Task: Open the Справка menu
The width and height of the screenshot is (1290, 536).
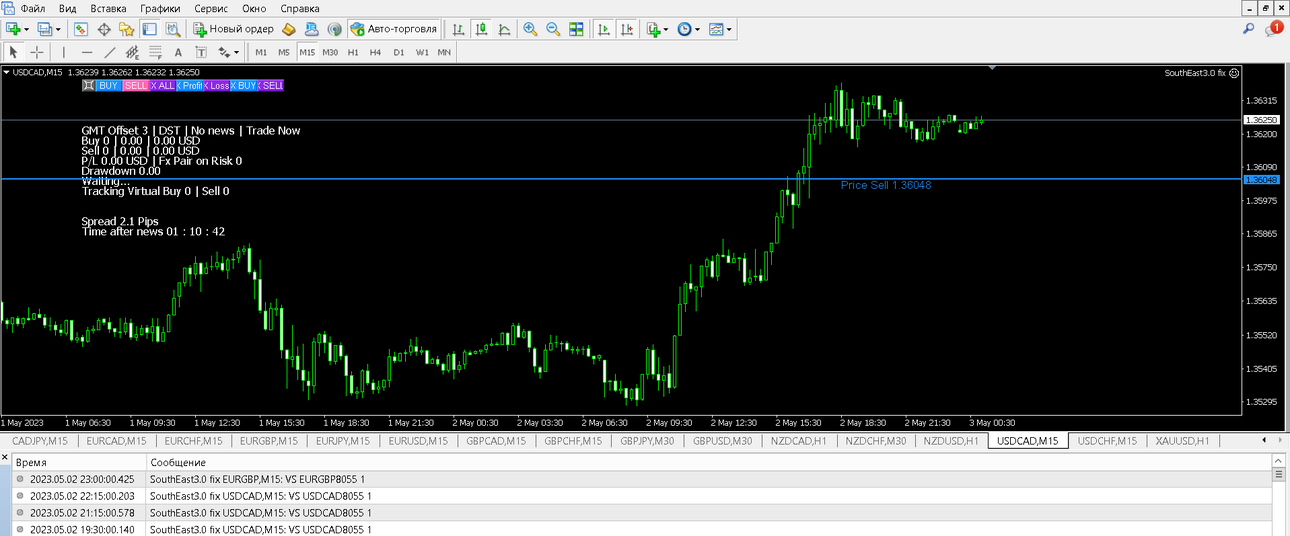Action: pyautogui.click(x=300, y=8)
